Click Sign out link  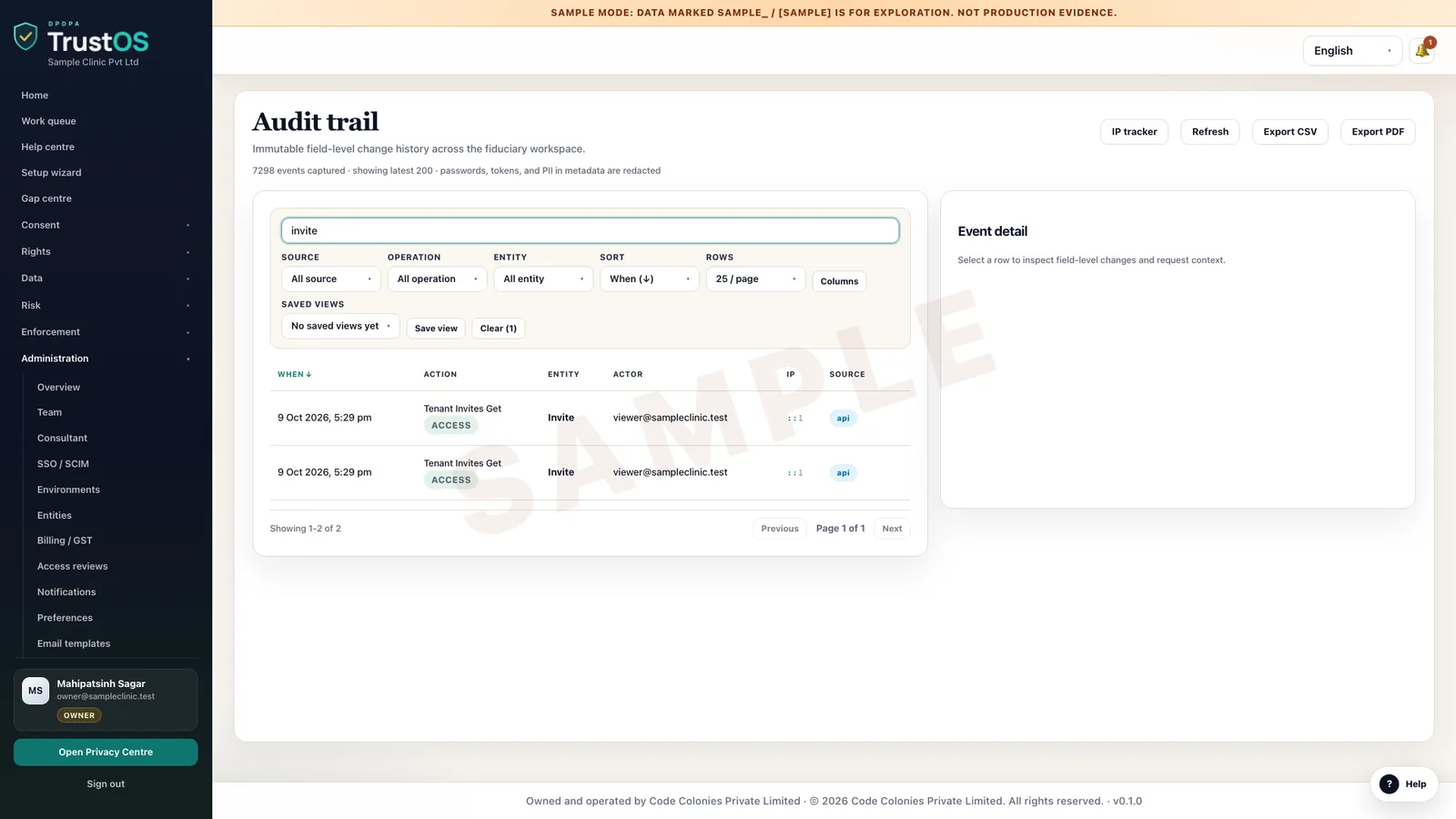click(106, 784)
